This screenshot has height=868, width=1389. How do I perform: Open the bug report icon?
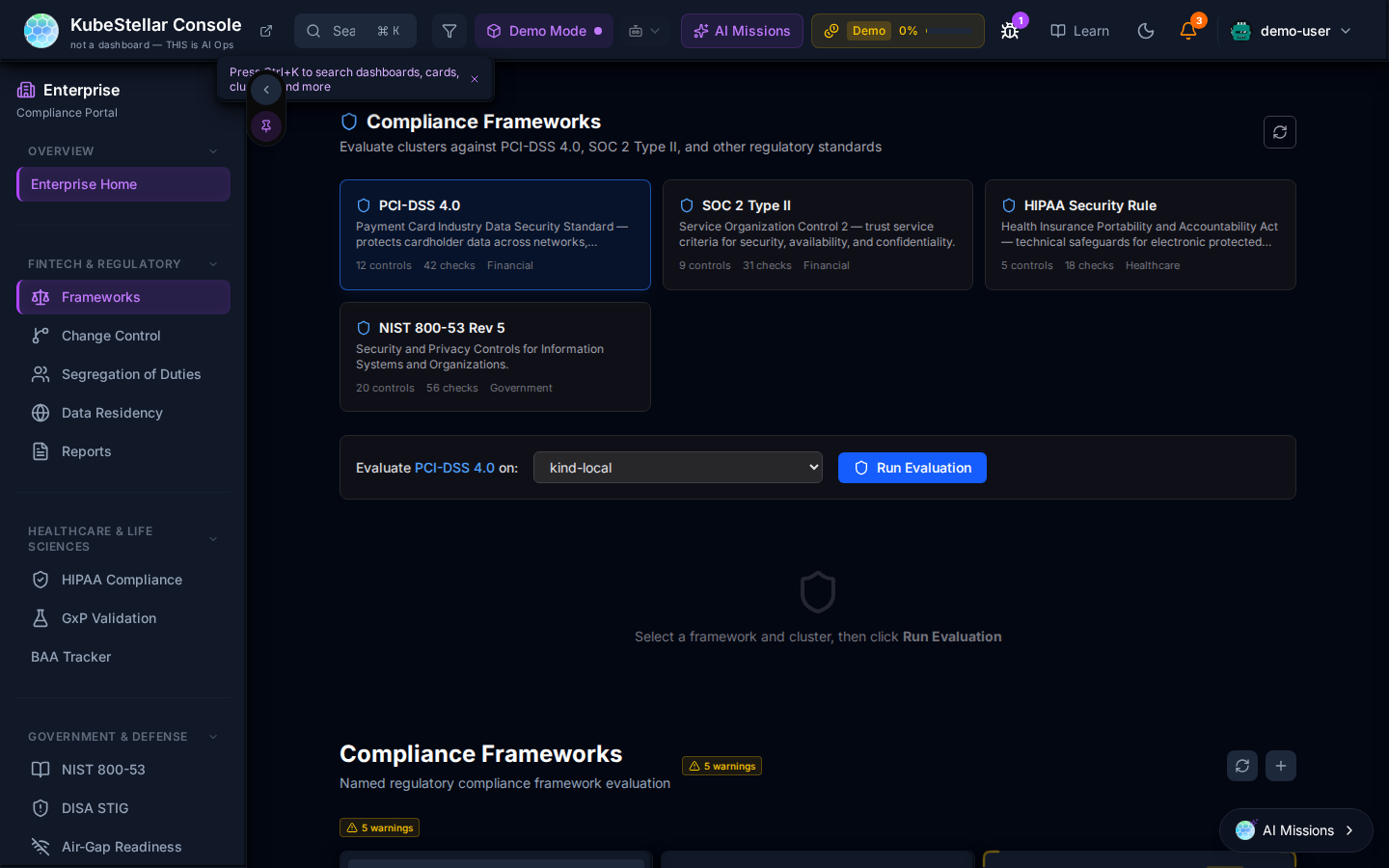1010,31
